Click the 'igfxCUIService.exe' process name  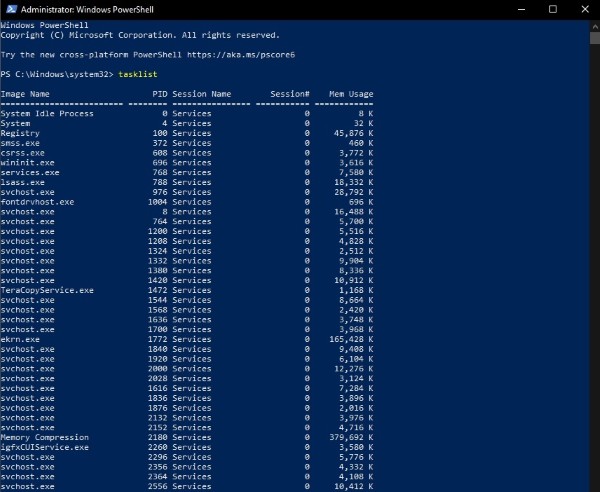click(x=45, y=447)
